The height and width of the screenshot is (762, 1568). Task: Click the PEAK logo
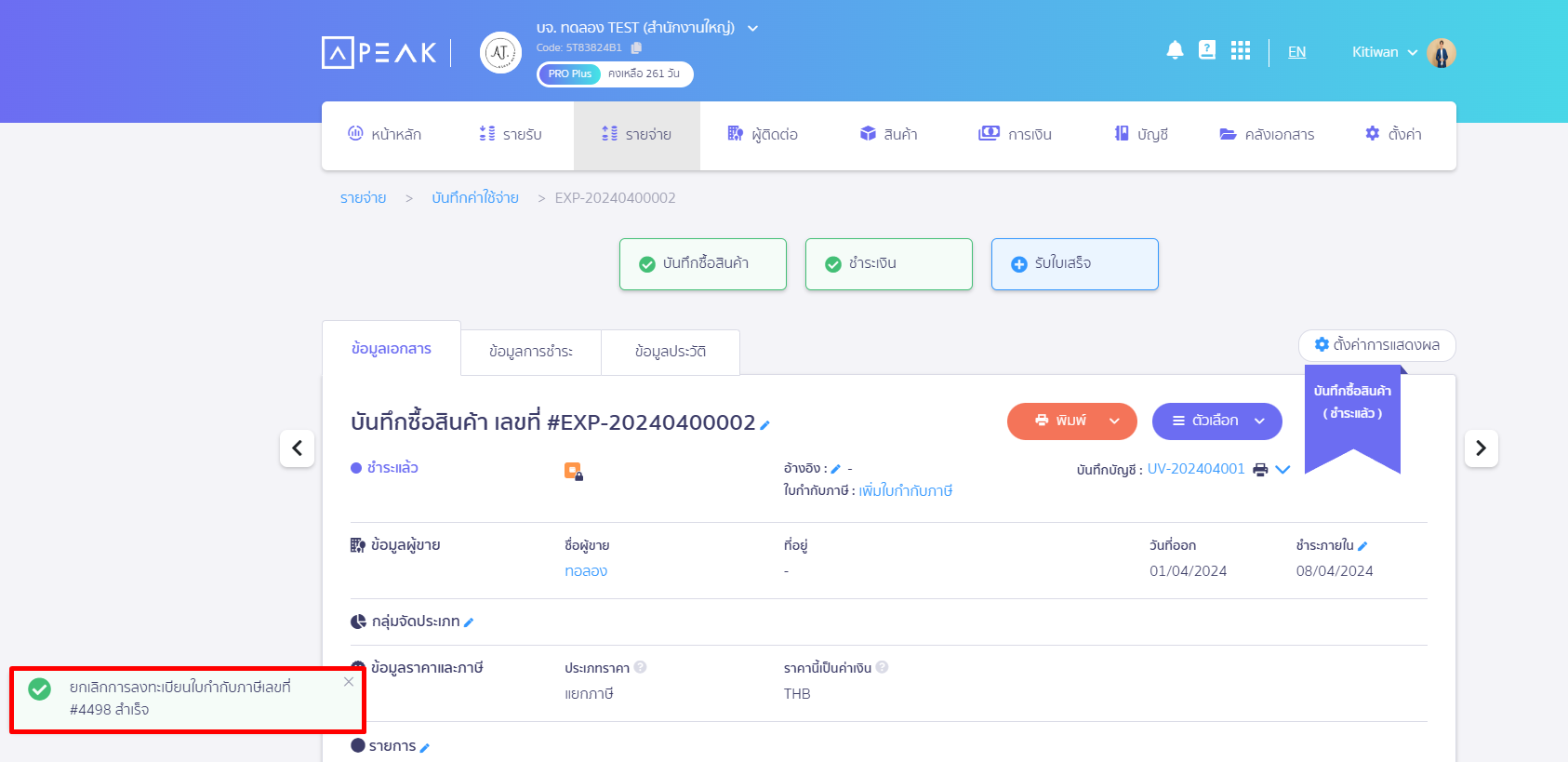tap(379, 52)
